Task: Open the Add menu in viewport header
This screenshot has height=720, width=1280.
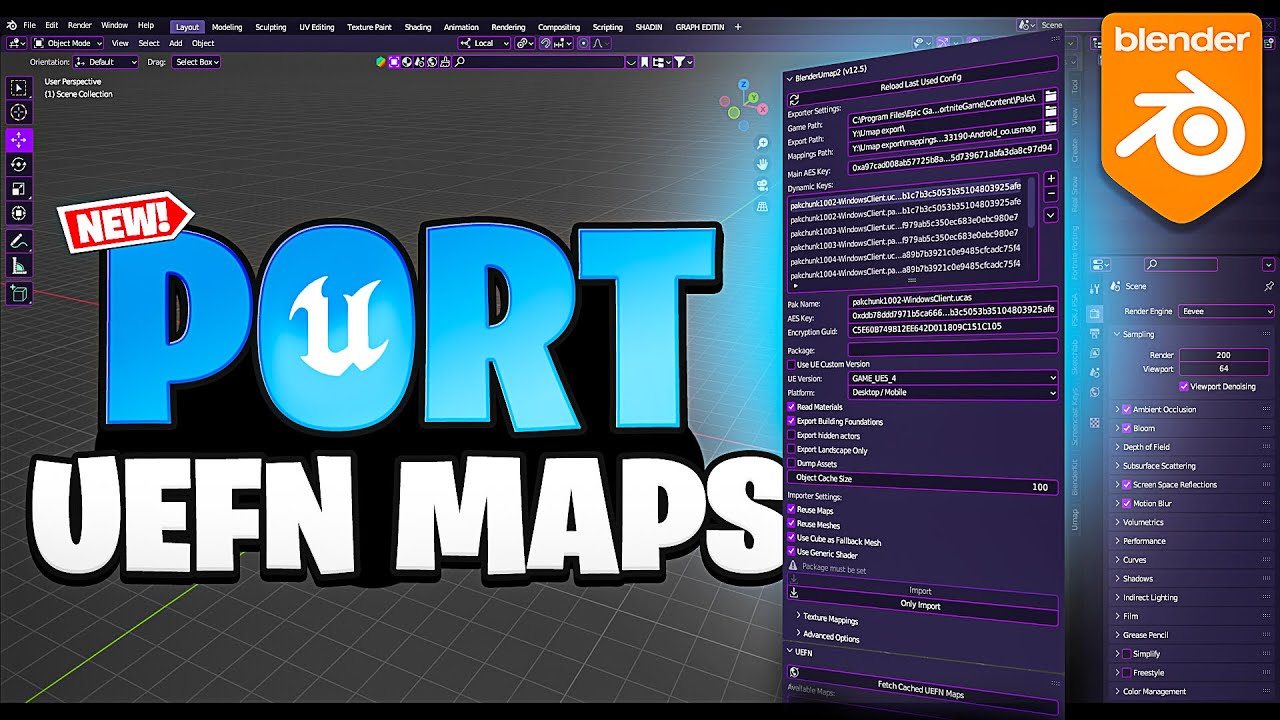Action: click(x=175, y=43)
